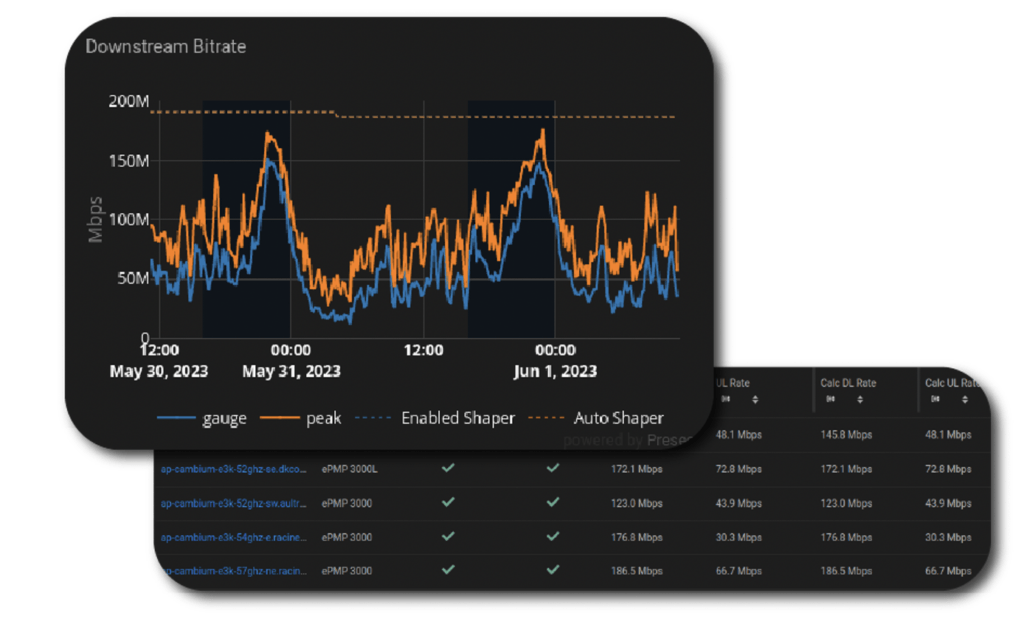Select the Calc DL Rate column header

pyautogui.click(x=848, y=383)
